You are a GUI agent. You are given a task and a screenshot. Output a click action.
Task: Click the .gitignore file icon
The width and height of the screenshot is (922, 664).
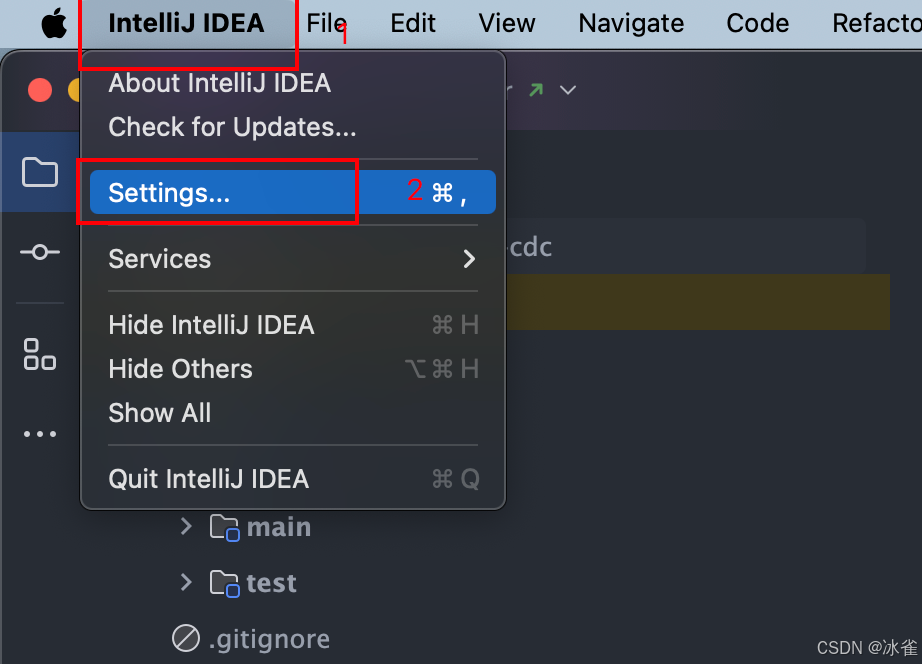[186, 637]
